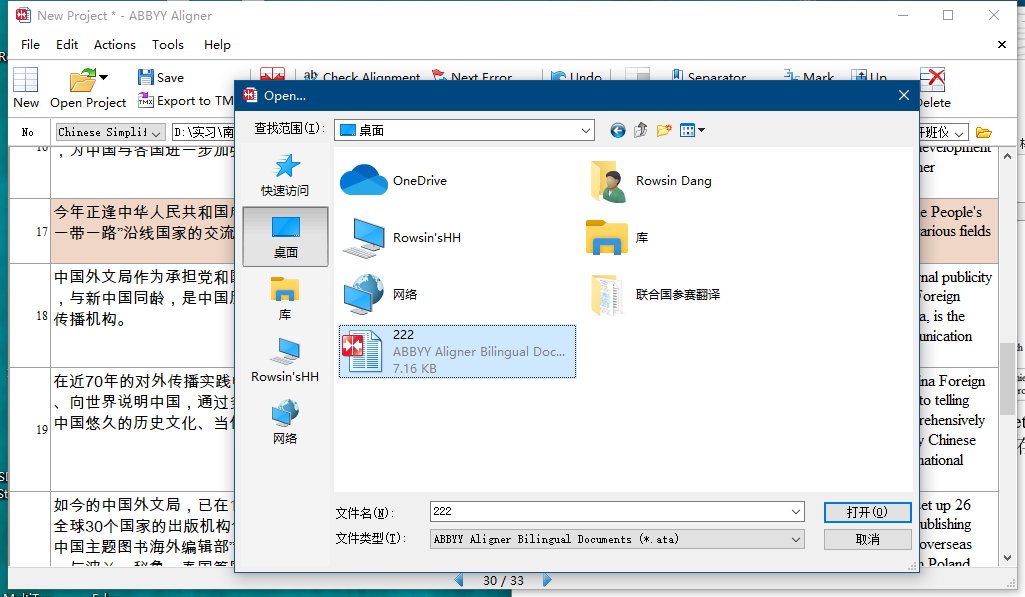Image resolution: width=1025 pixels, height=597 pixels.
Task: Open the Help menu
Action: click(x=217, y=44)
